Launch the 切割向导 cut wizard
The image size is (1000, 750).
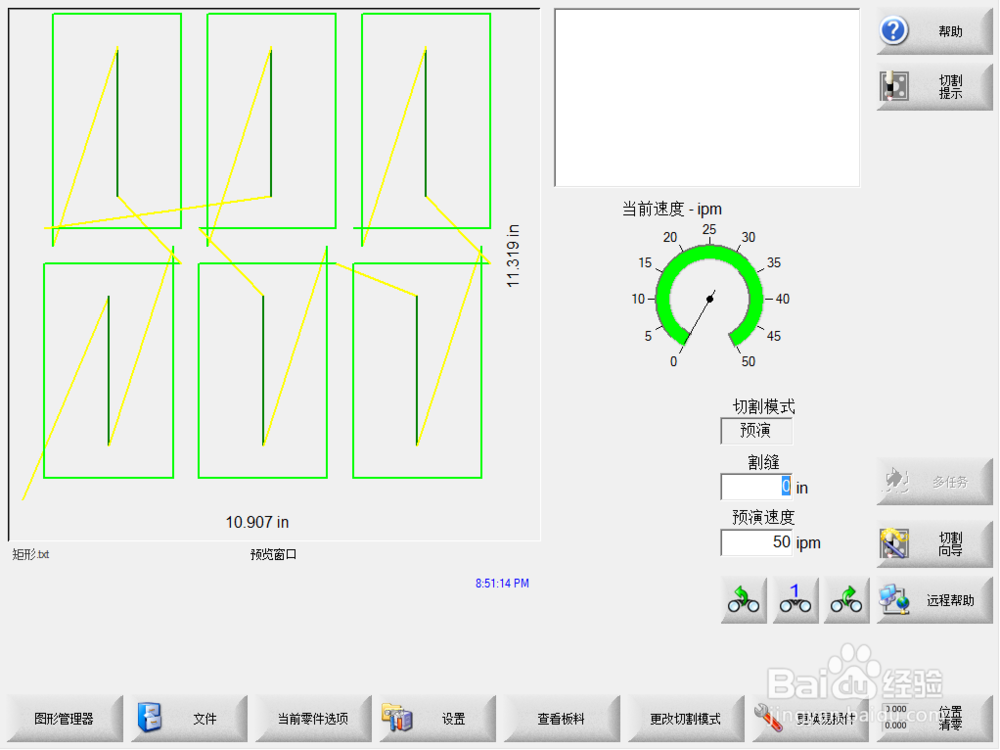(x=934, y=544)
